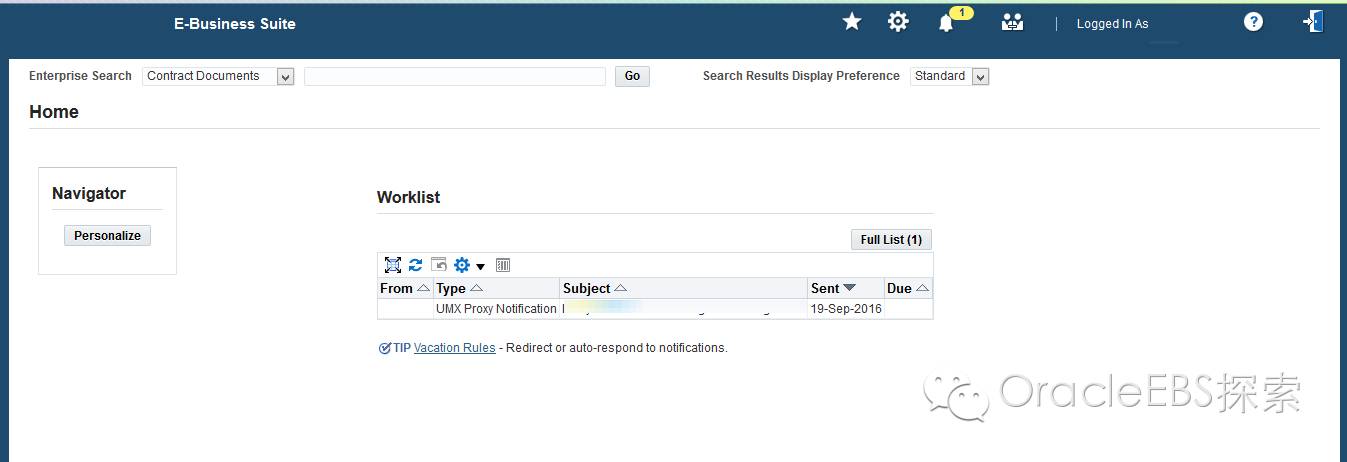Open the Vacation Rules link
Image resolution: width=1347 pixels, height=462 pixels.
[x=454, y=348]
